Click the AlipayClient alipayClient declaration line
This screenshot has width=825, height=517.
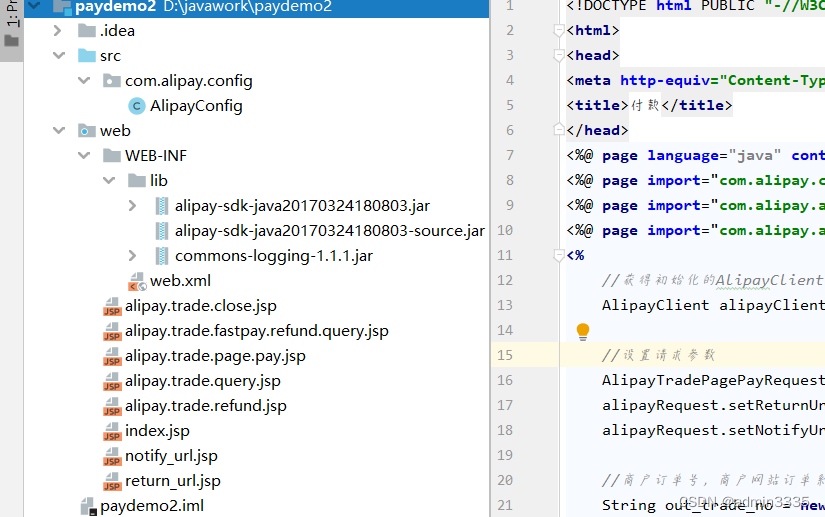(713, 305)
